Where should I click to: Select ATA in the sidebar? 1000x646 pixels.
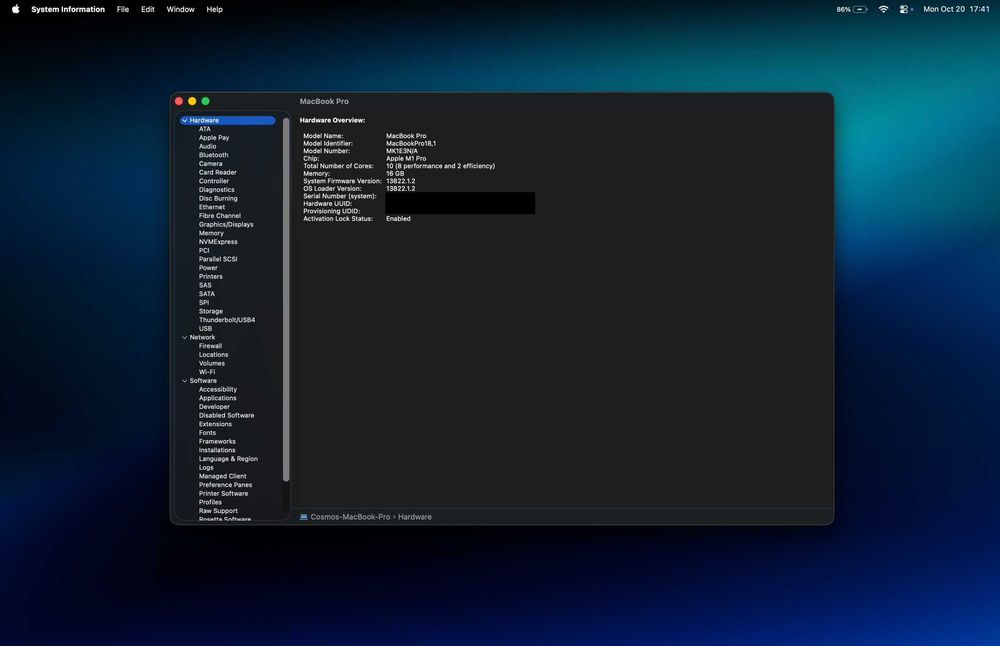coord(204,129)
